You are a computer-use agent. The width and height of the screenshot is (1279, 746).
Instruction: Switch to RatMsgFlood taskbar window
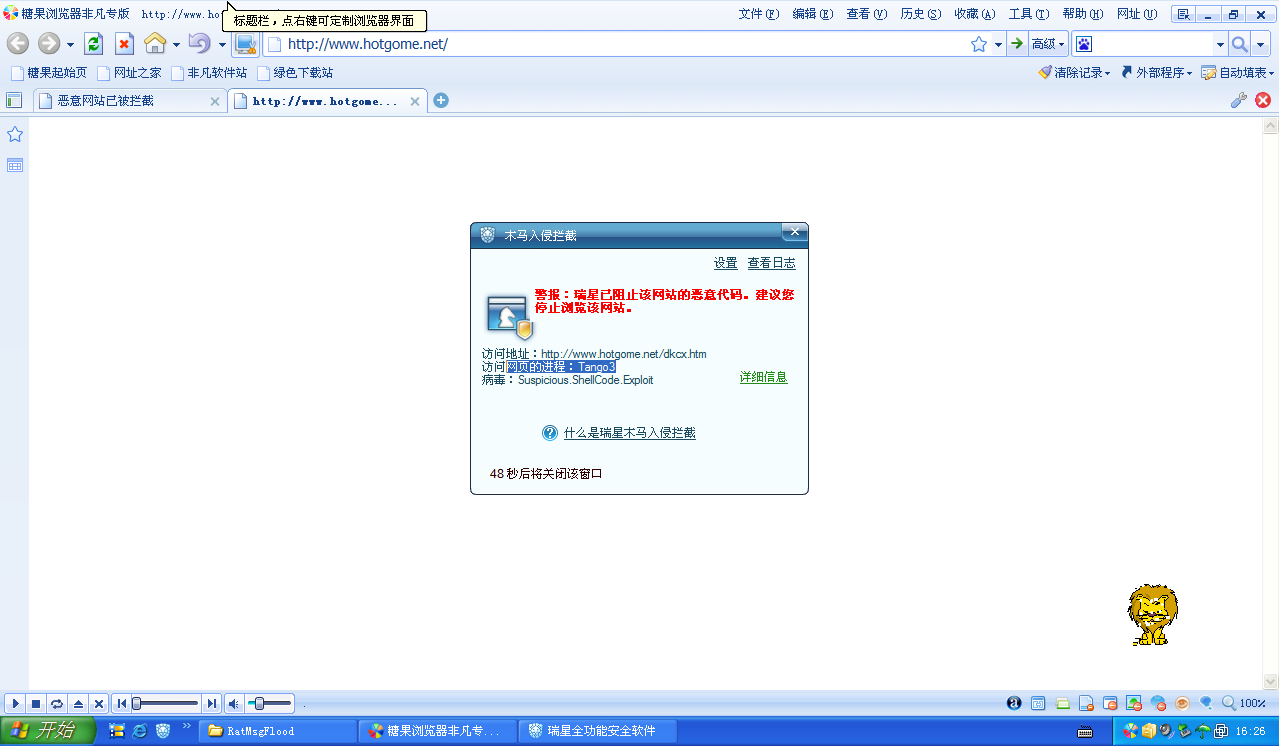[278, 731]
